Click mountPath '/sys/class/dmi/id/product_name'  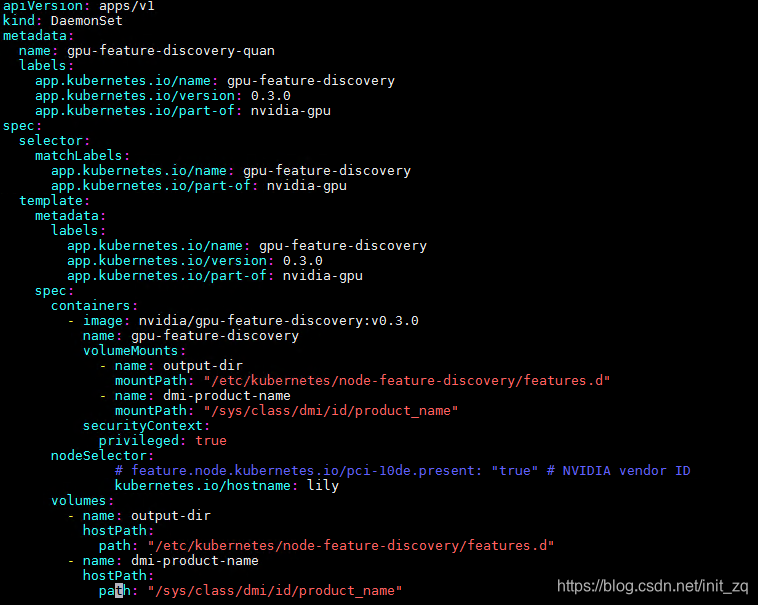[331, 410]
